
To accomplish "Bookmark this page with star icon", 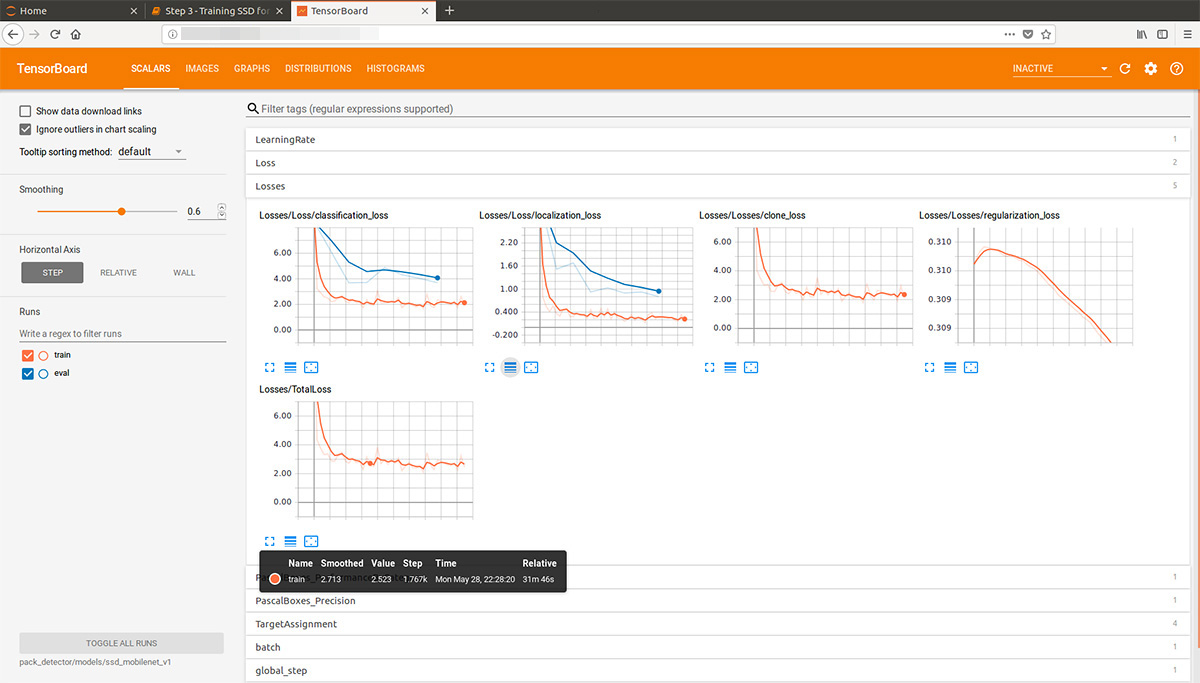I will pyautogui.click(x=1046, y=34).
